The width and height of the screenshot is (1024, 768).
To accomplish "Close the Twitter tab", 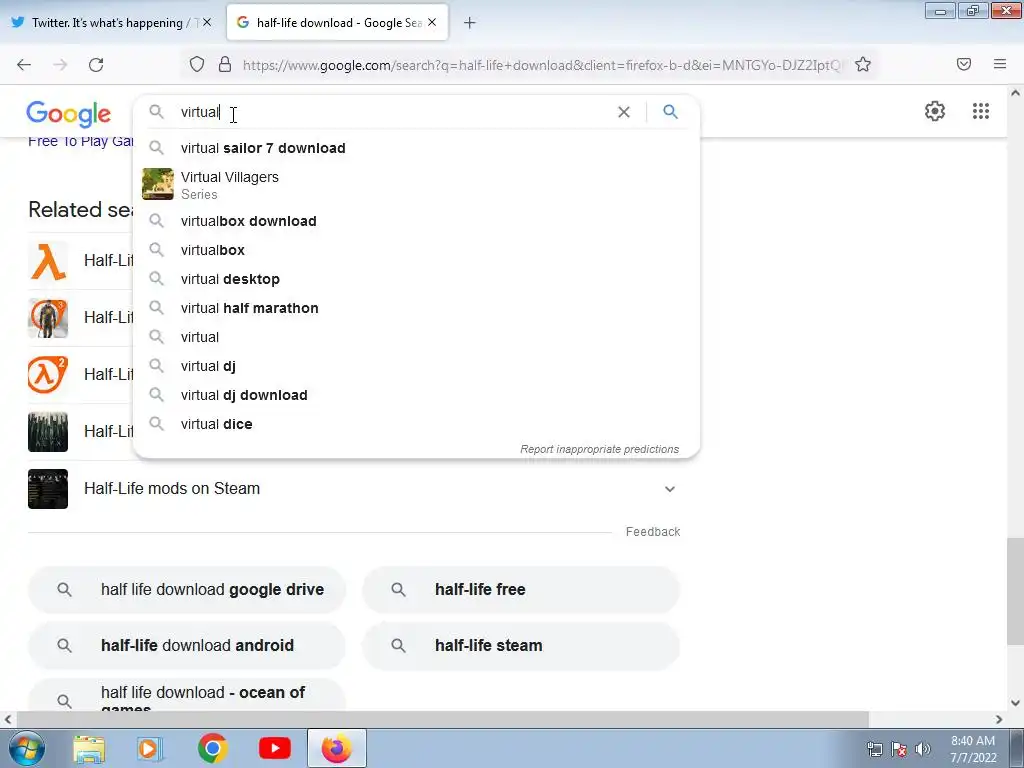I will [x=207, y=22].
